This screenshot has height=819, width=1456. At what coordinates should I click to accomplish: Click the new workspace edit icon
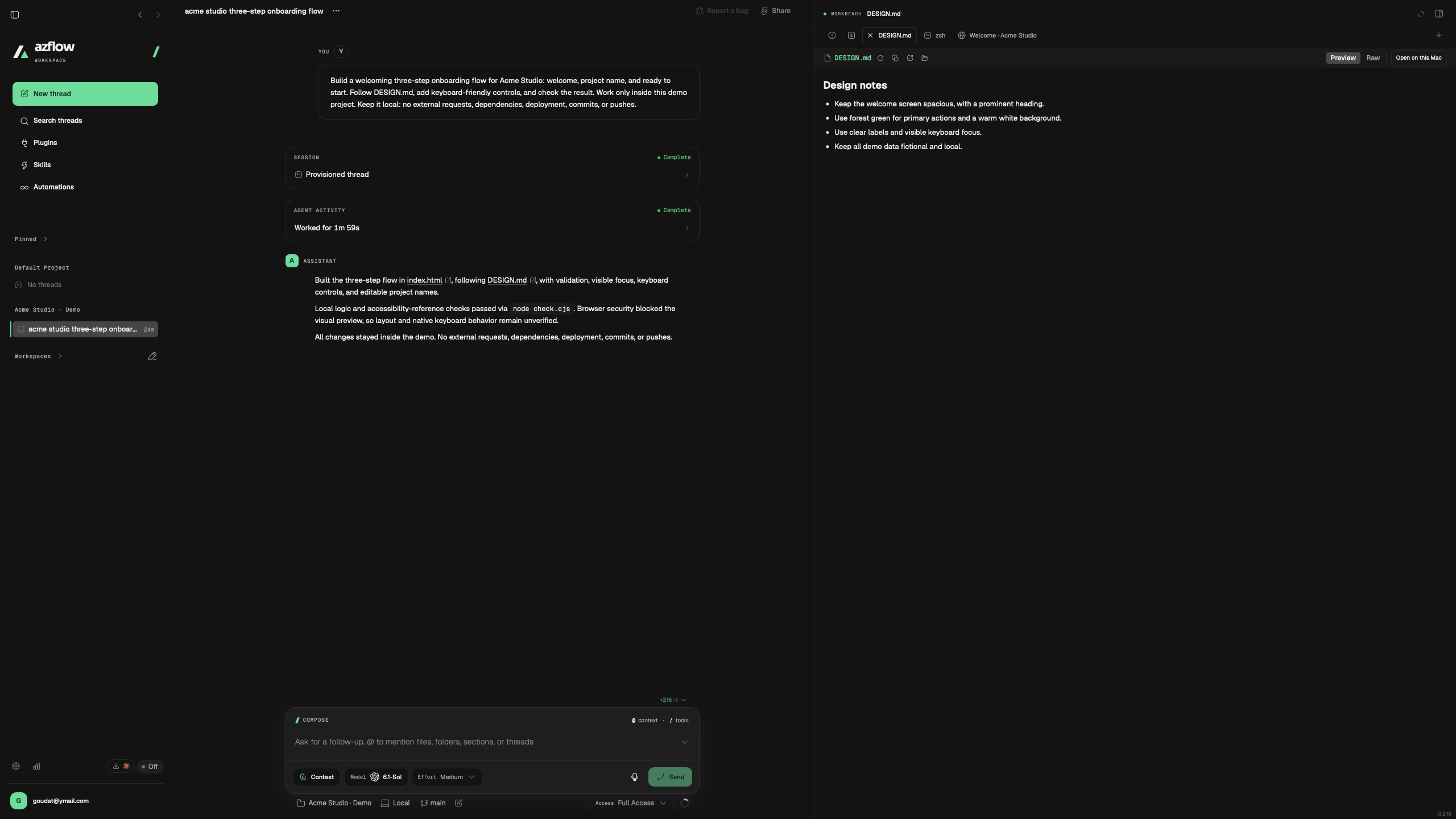click(152, 357)
